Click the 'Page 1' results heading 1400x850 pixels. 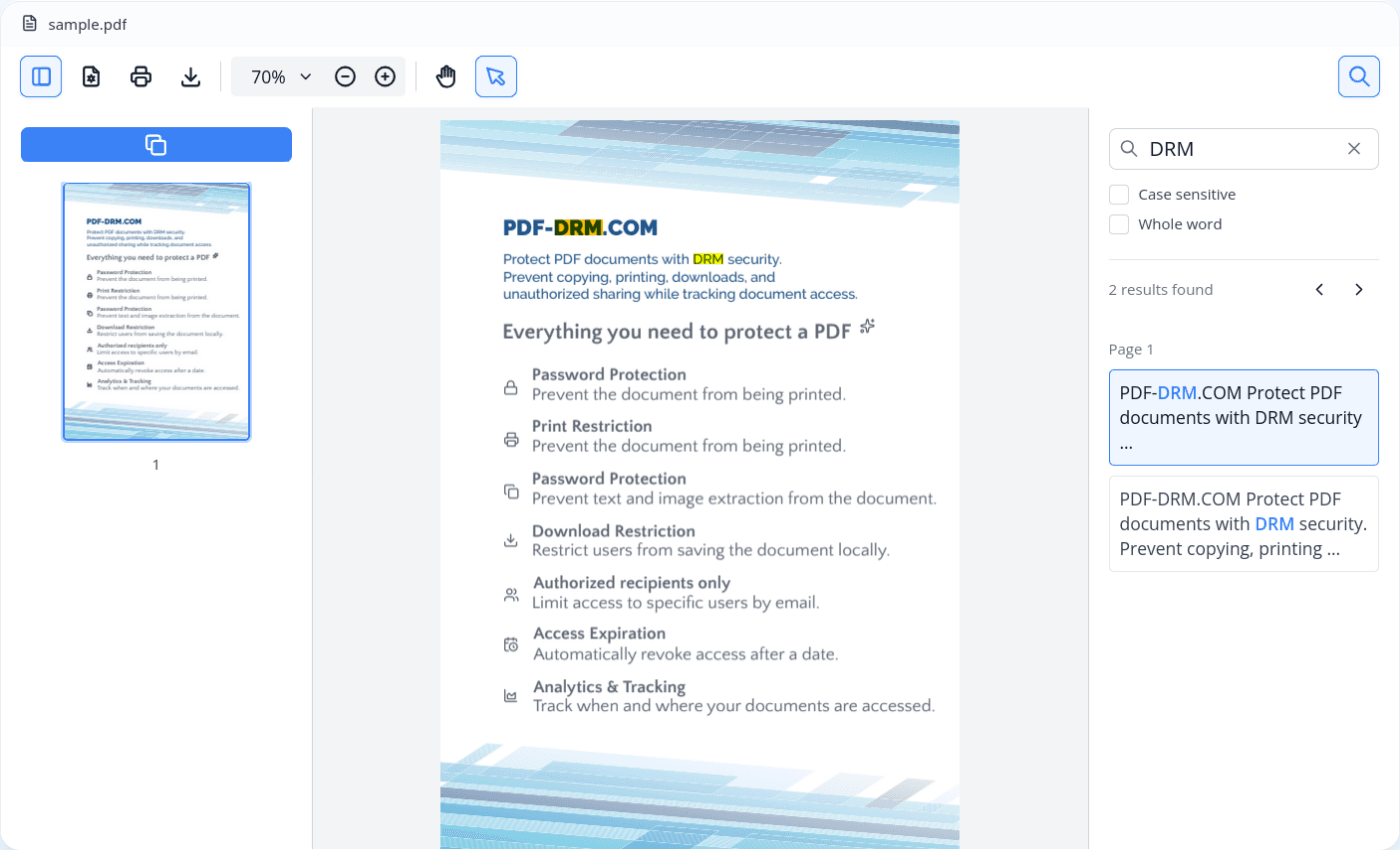1131,349
